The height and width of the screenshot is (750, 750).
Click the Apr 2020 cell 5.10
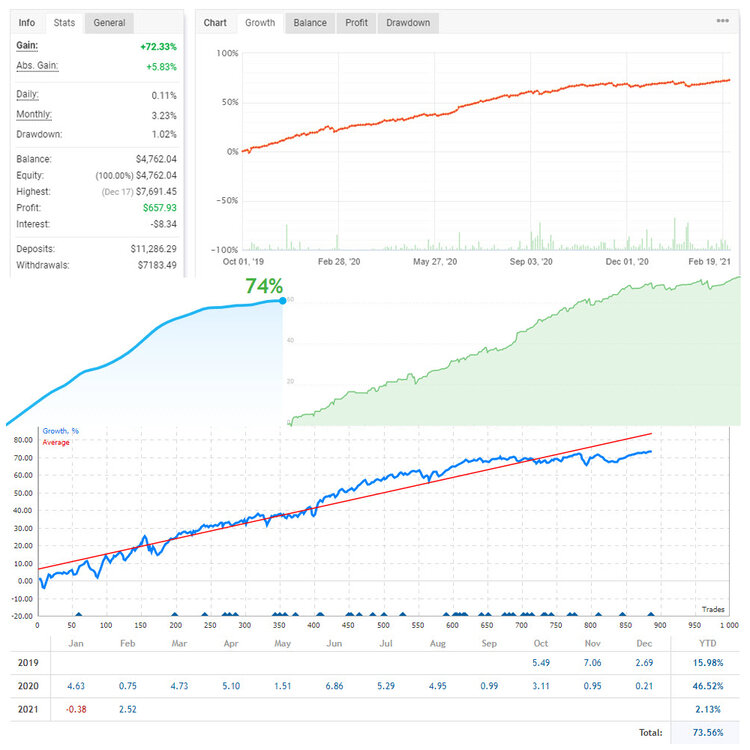(231, 686)
